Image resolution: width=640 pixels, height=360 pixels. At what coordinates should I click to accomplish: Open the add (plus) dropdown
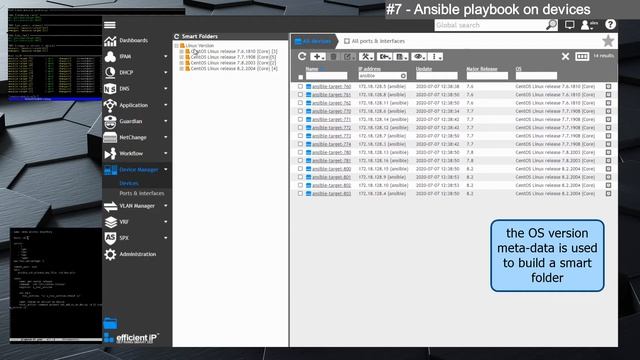tap(318, 56)
